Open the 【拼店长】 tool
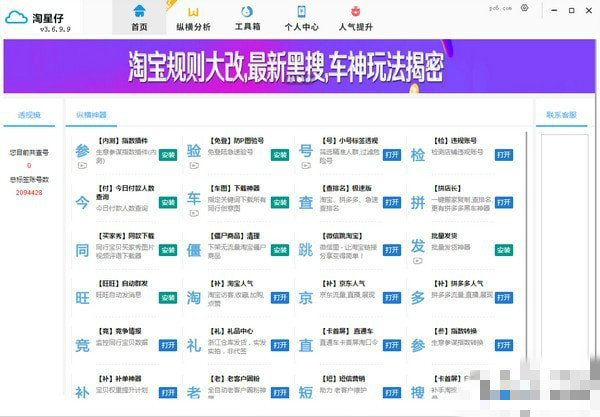Image resolution: width=600 pixels, height=417 pixels. 504,202
